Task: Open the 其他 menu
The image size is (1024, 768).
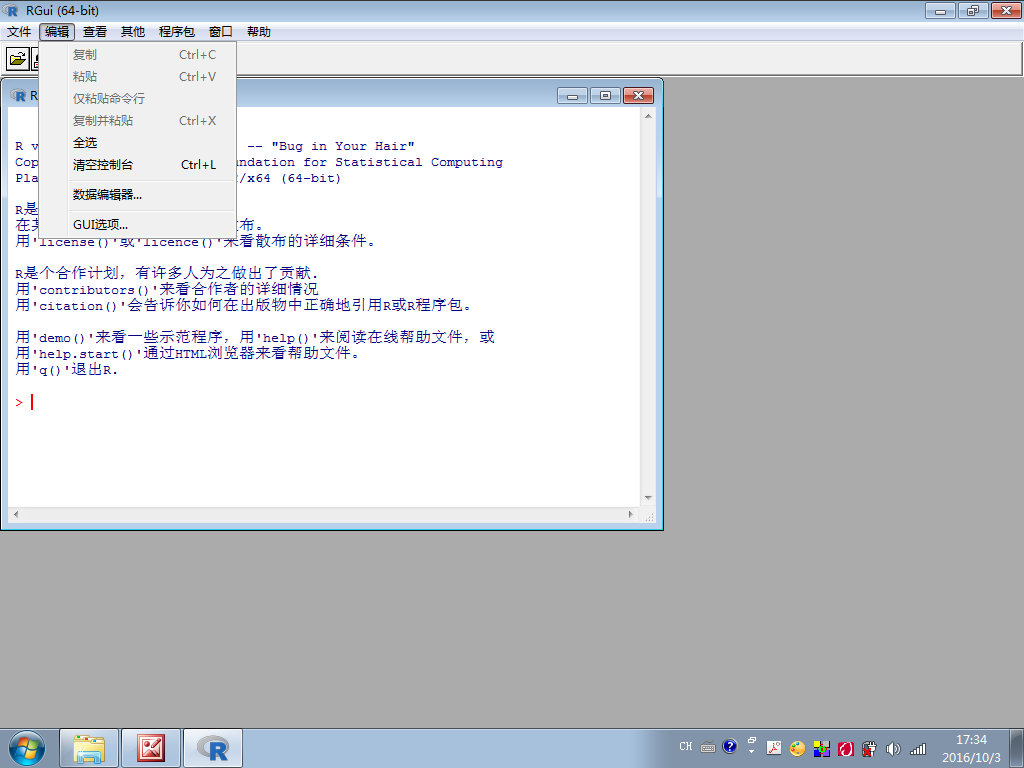Action: (133, 31)
